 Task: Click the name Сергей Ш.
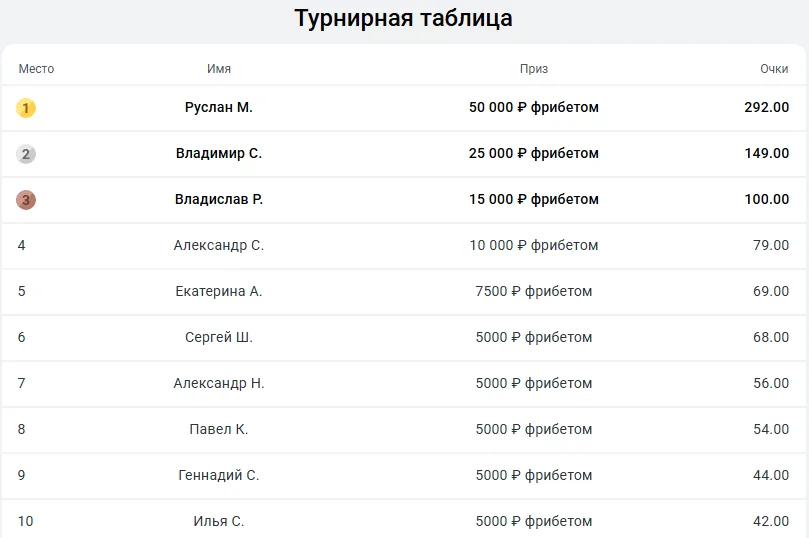coord(219,337)
